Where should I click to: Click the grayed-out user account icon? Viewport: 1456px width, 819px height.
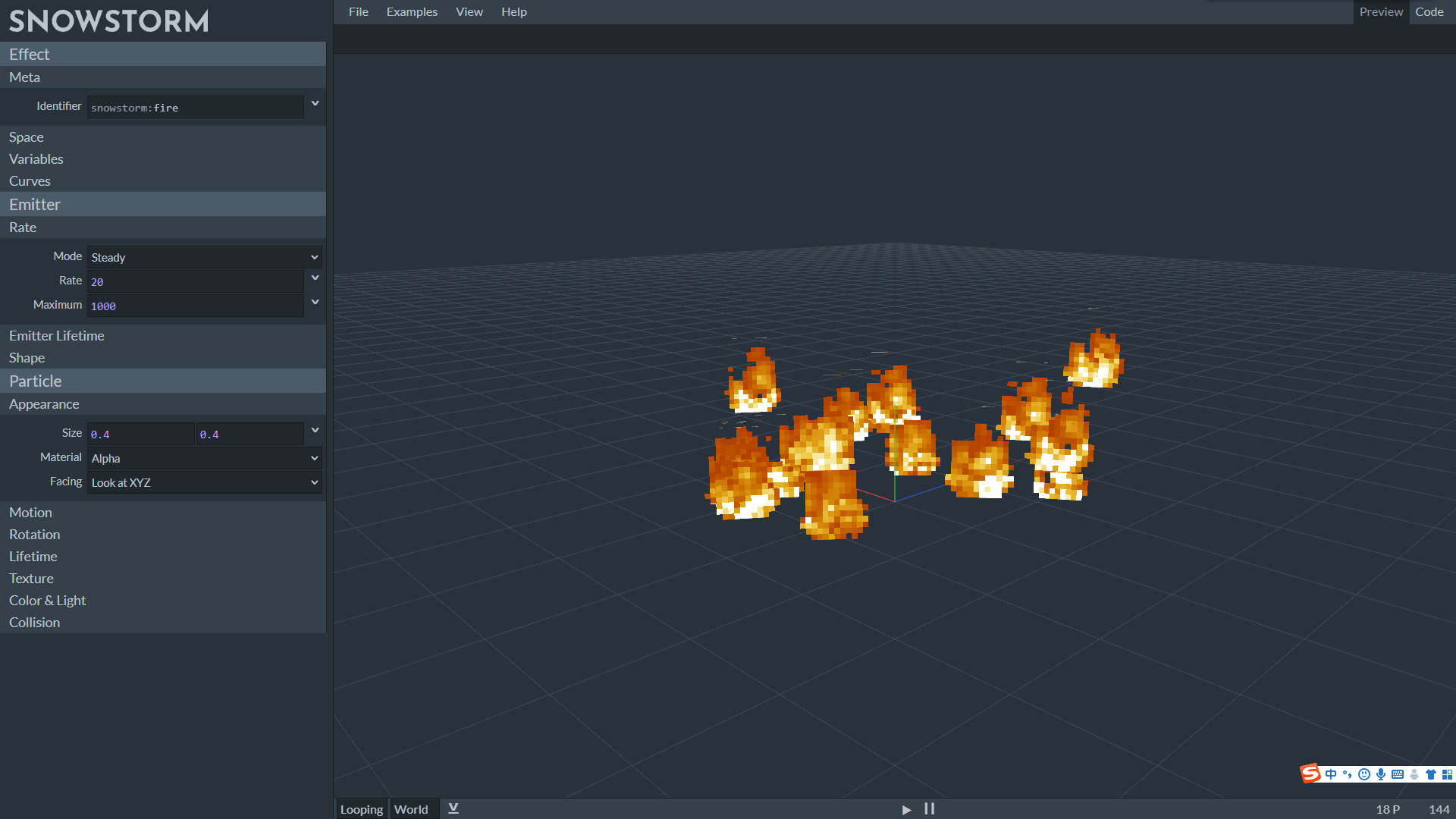coord(1414,774)
